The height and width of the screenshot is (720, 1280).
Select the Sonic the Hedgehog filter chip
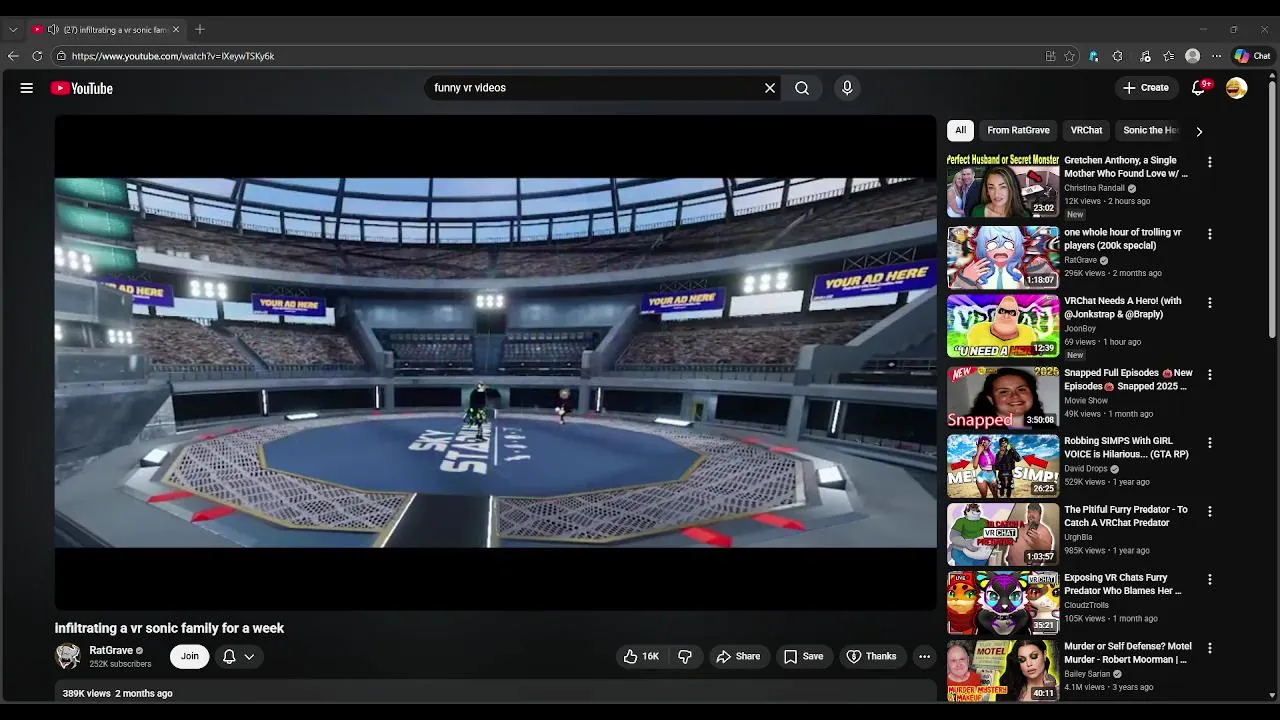(x=1150, y=130)
